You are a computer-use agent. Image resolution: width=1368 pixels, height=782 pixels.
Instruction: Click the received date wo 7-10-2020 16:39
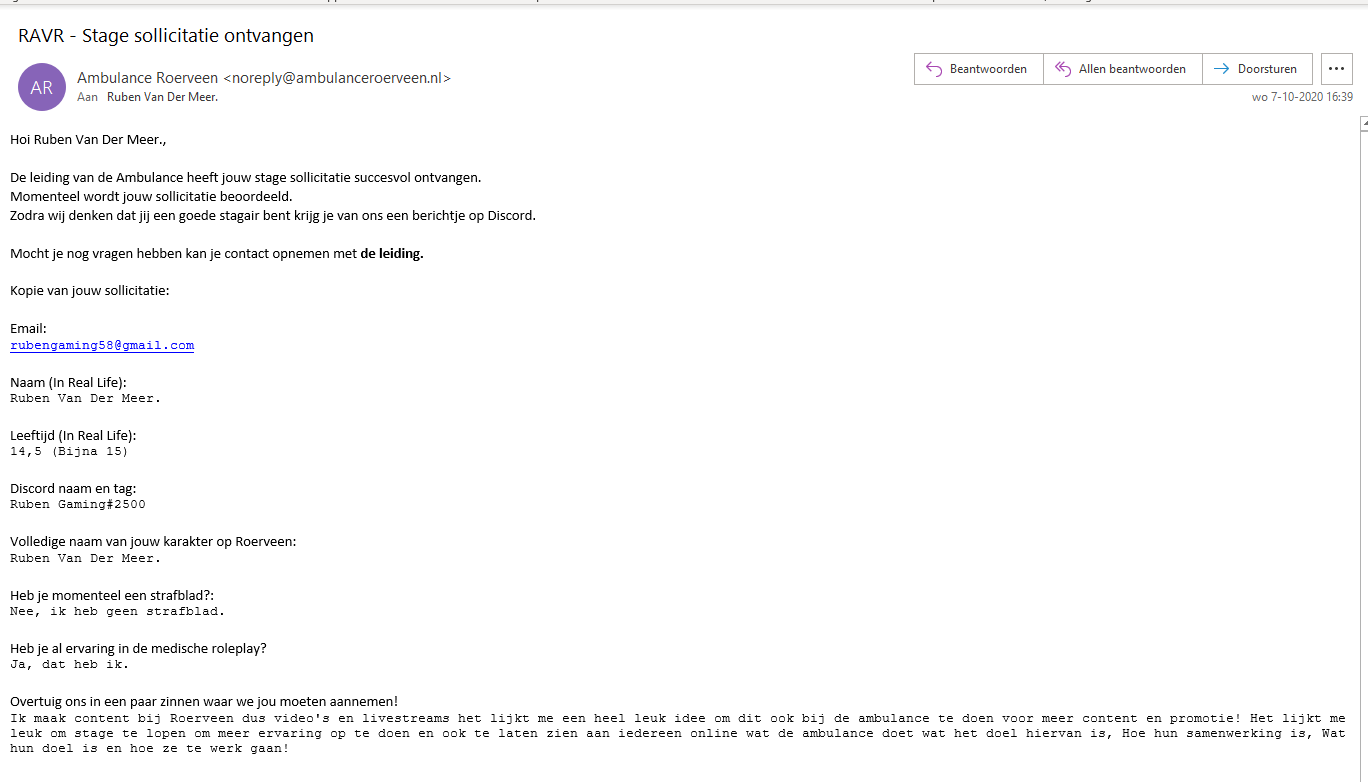pyautogui.click(x=1302, y=97)
